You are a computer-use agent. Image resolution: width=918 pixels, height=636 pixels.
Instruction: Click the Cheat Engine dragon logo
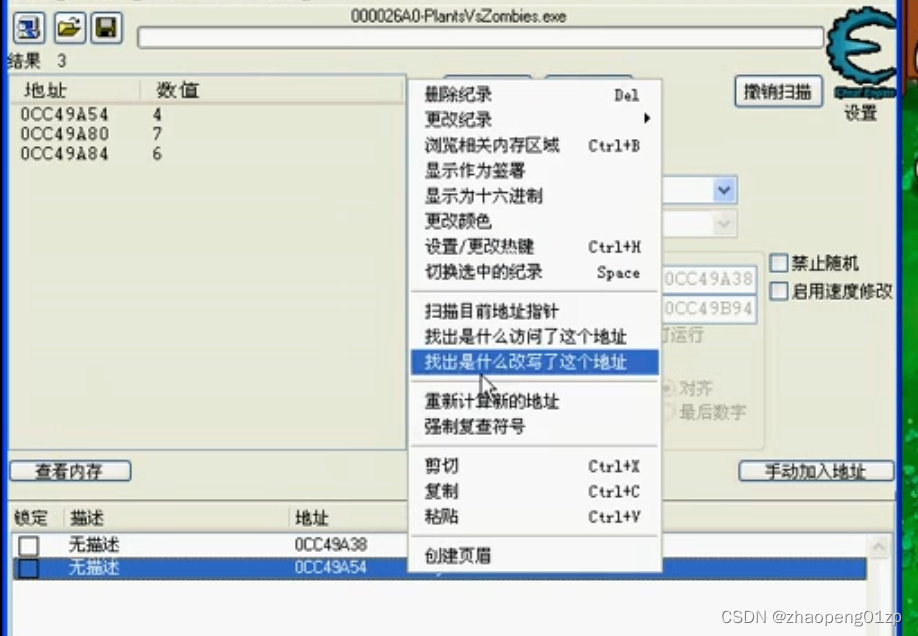860,45
